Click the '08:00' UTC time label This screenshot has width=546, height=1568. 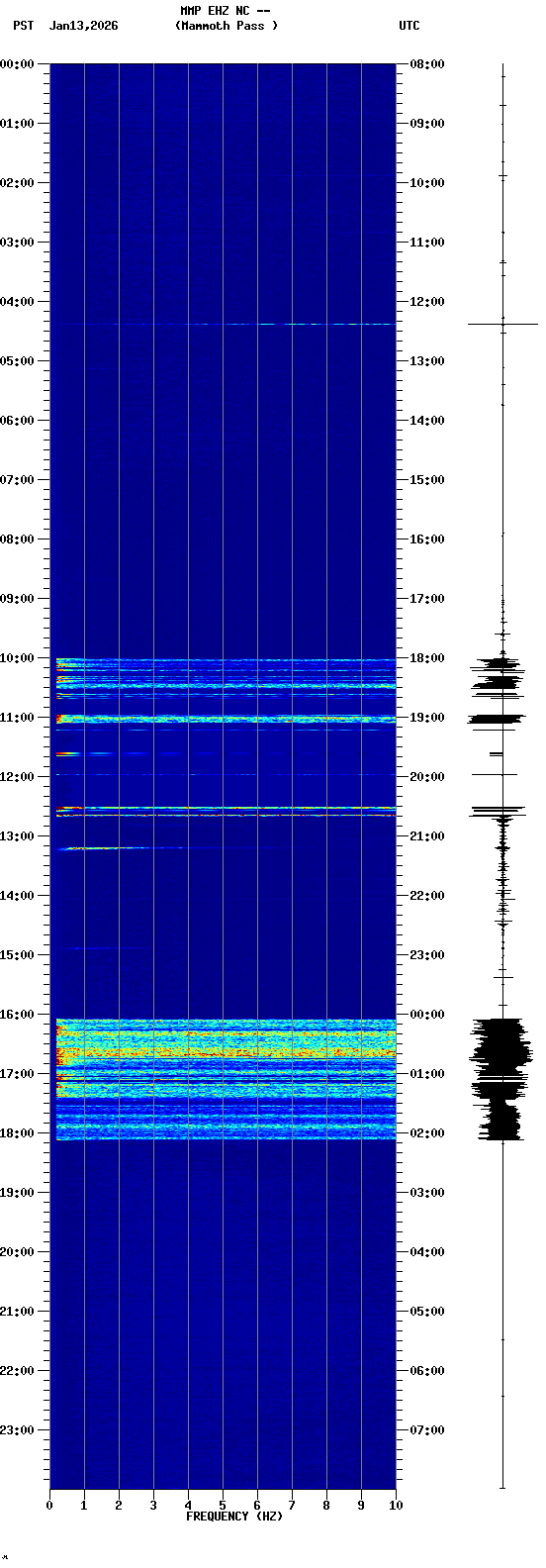427,64
